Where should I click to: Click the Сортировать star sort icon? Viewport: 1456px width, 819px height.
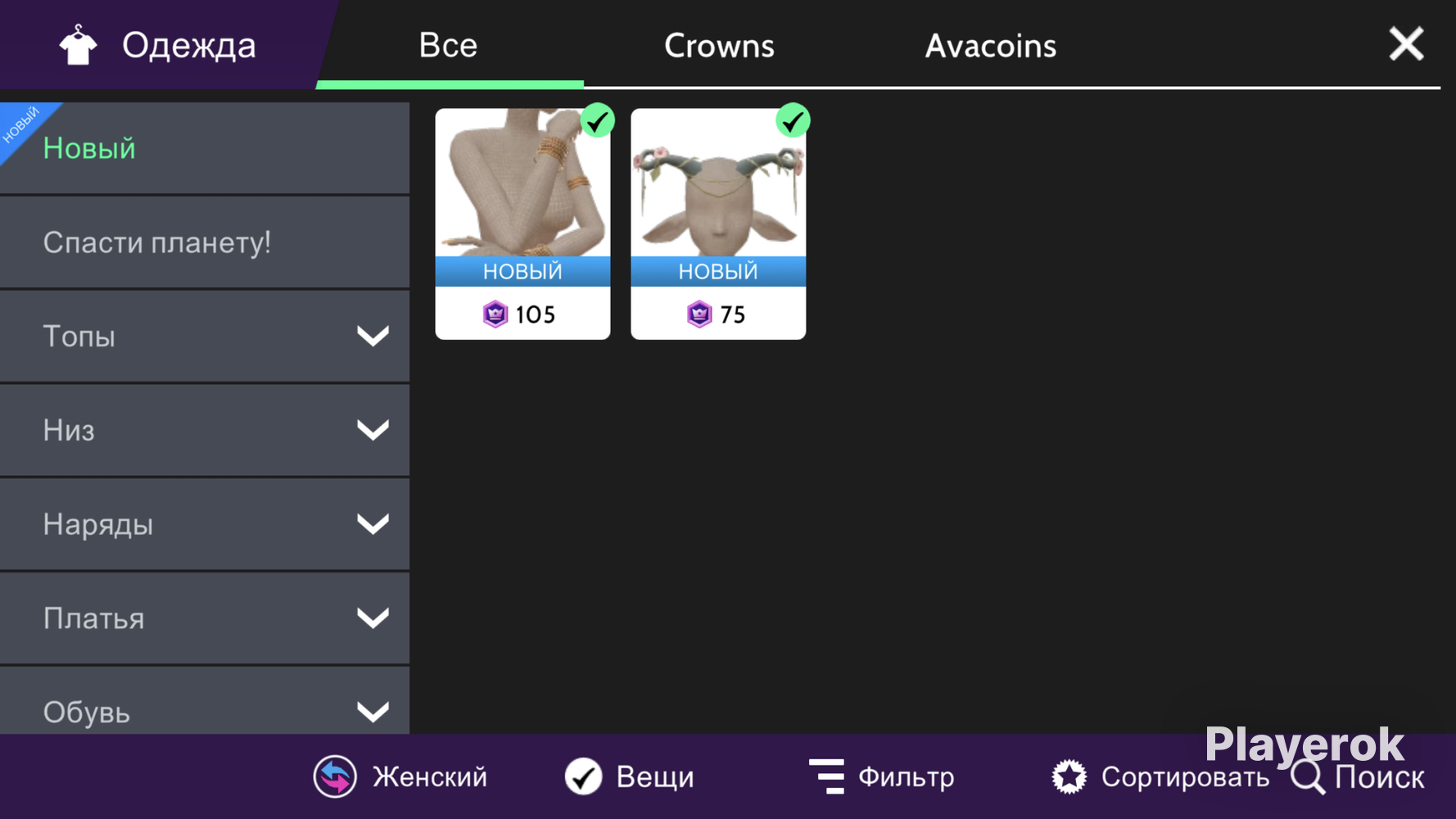click(x=1069, y=776)
